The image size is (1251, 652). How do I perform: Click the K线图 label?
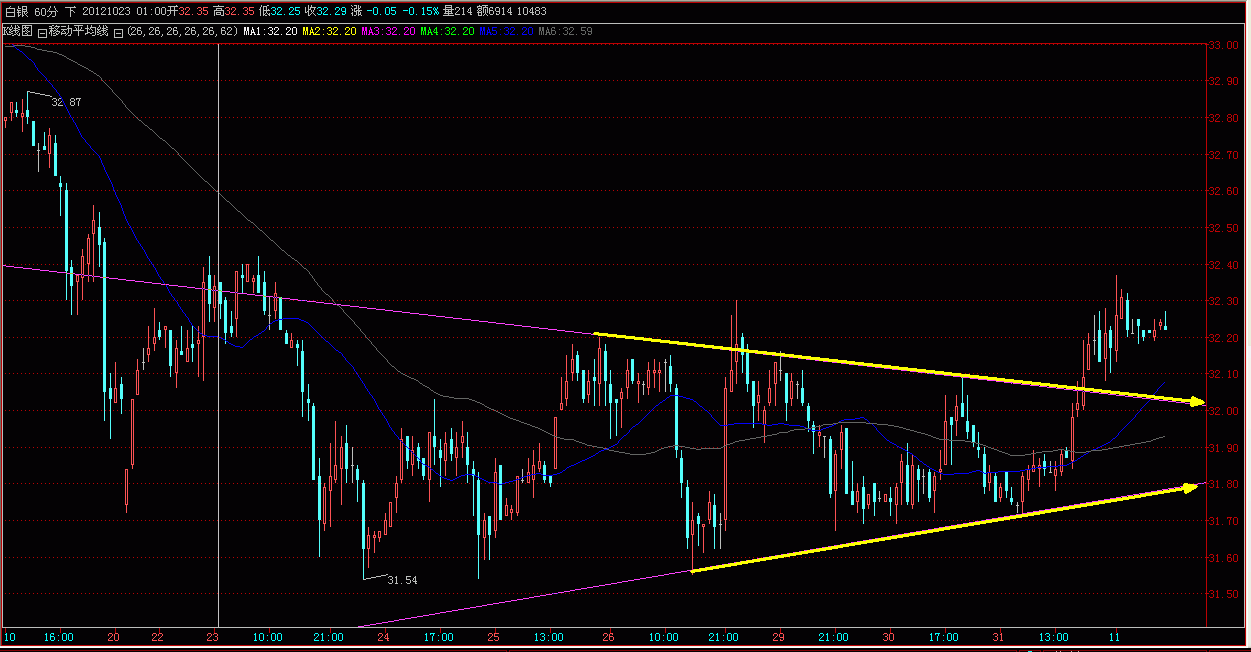pyautogui.click(x=17, y=32)
